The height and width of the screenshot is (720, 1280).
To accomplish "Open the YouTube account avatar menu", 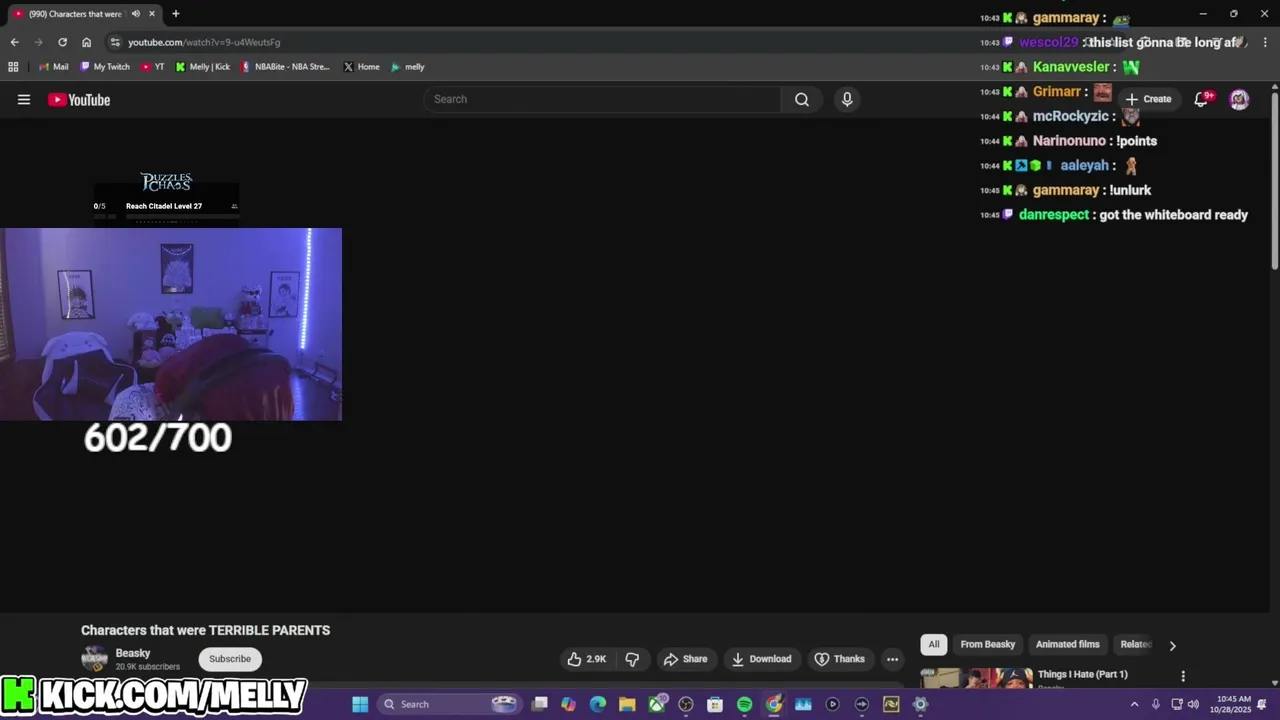I will pos(1239,99).
